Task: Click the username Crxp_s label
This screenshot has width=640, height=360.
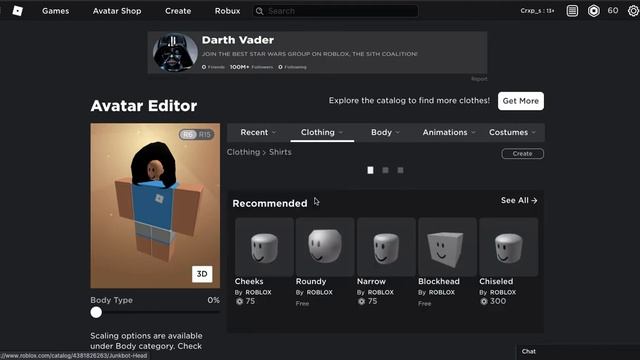Action: [537, 11]
